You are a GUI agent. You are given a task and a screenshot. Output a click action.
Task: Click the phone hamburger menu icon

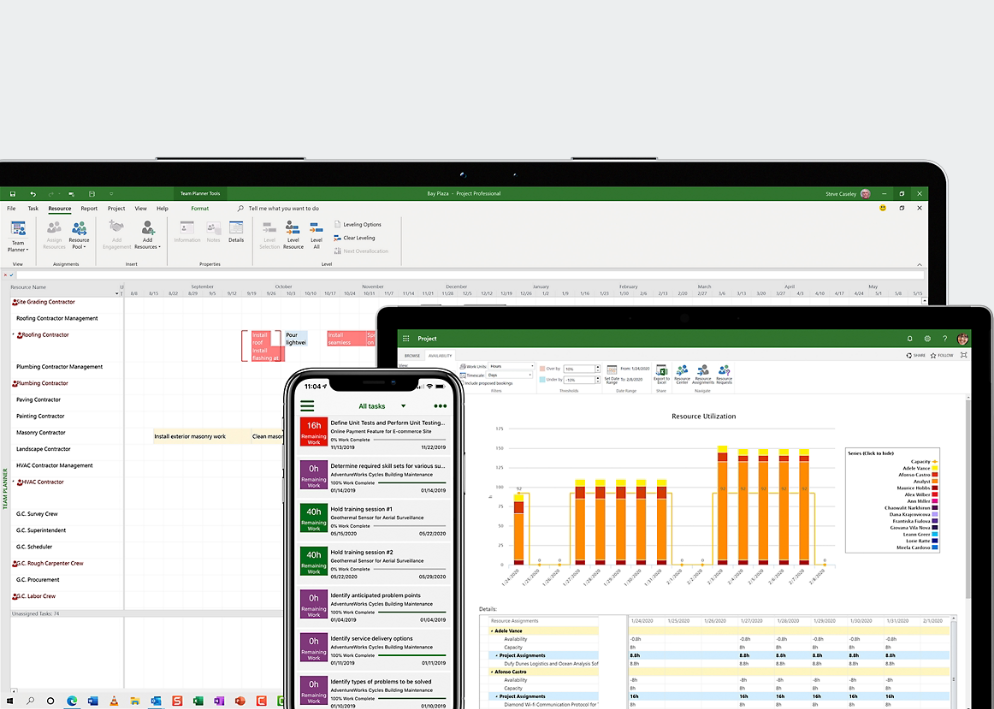tap(308, 406)
